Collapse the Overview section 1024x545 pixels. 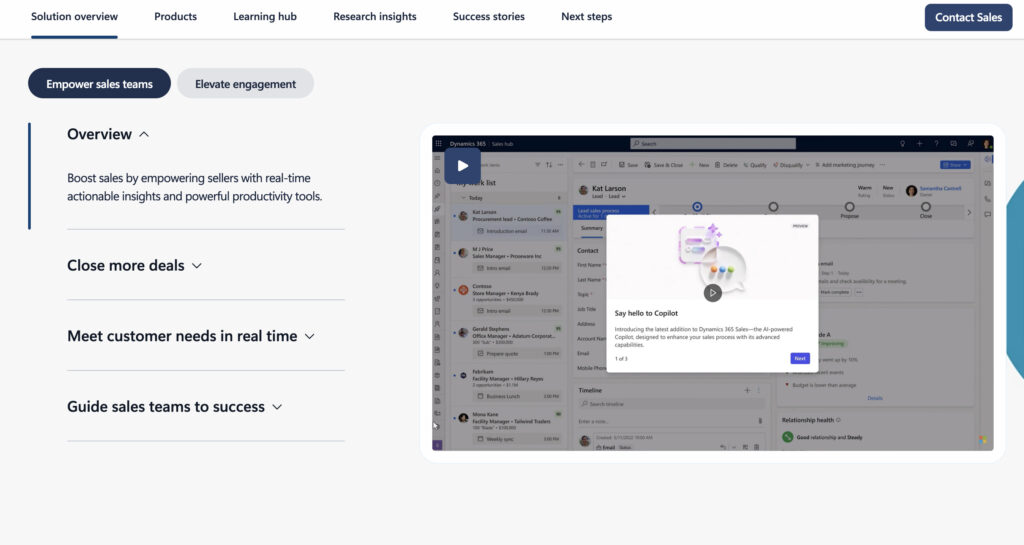point(108,134)
